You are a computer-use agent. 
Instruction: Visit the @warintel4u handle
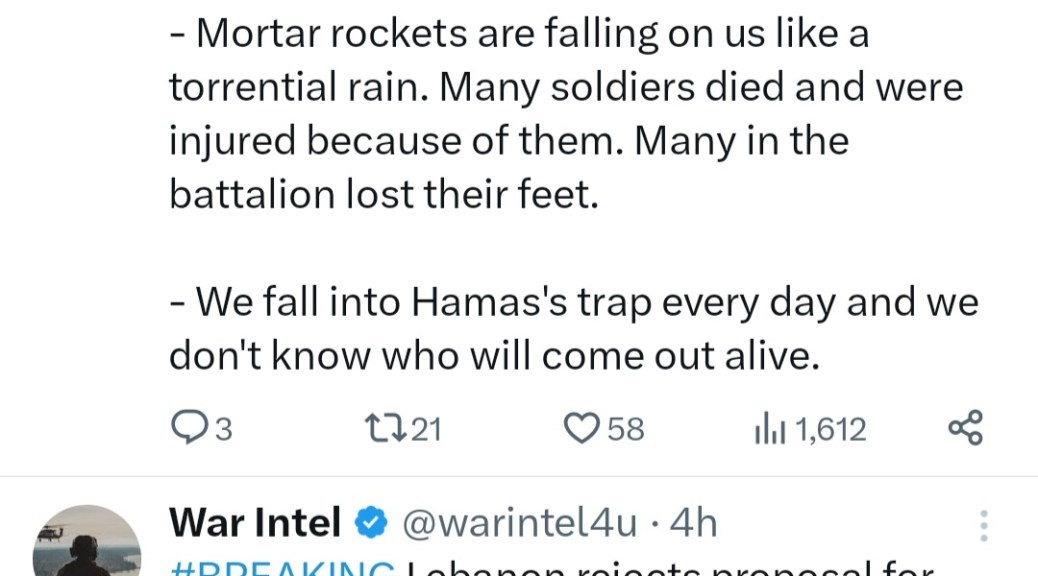tap(519, 522)
